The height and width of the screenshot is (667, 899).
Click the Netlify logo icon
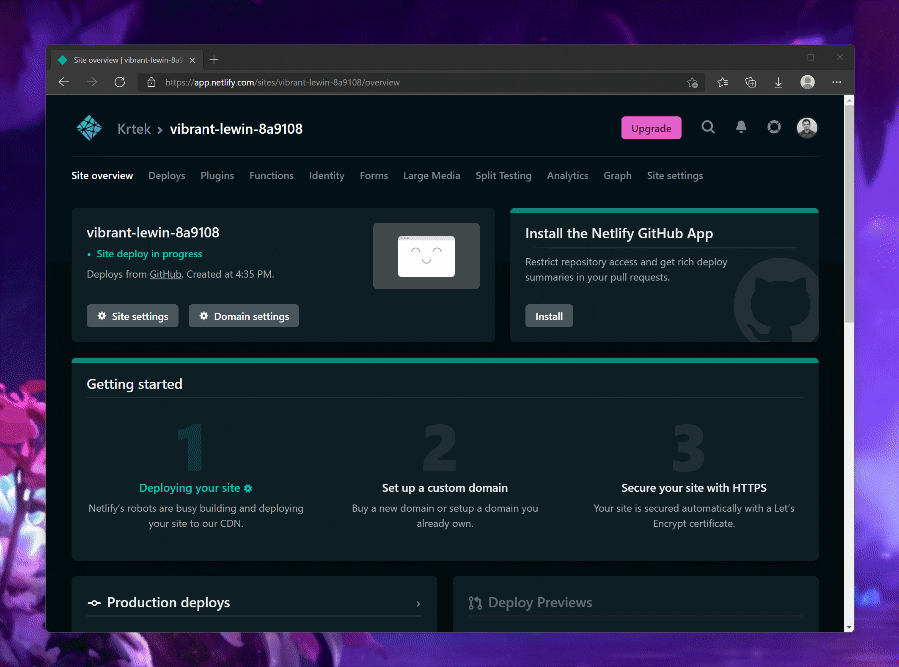coord(89,128)
